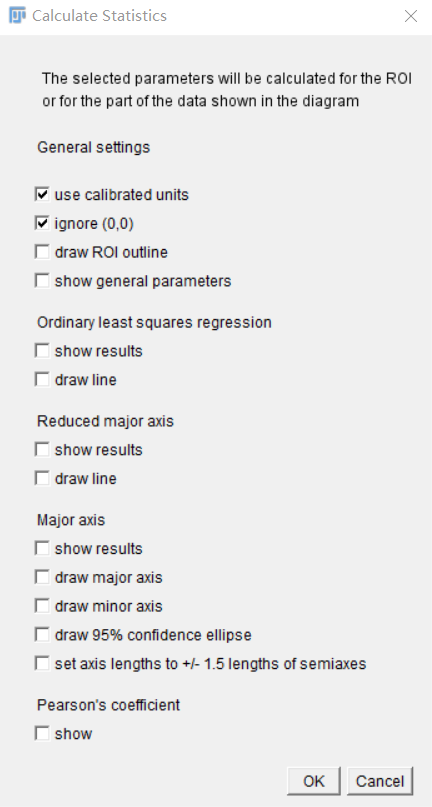Image resolution: width=432 pixels, height=807 pixels.
Task: Close the Calculate Statistics dialog
Action: tap(410, 16)
